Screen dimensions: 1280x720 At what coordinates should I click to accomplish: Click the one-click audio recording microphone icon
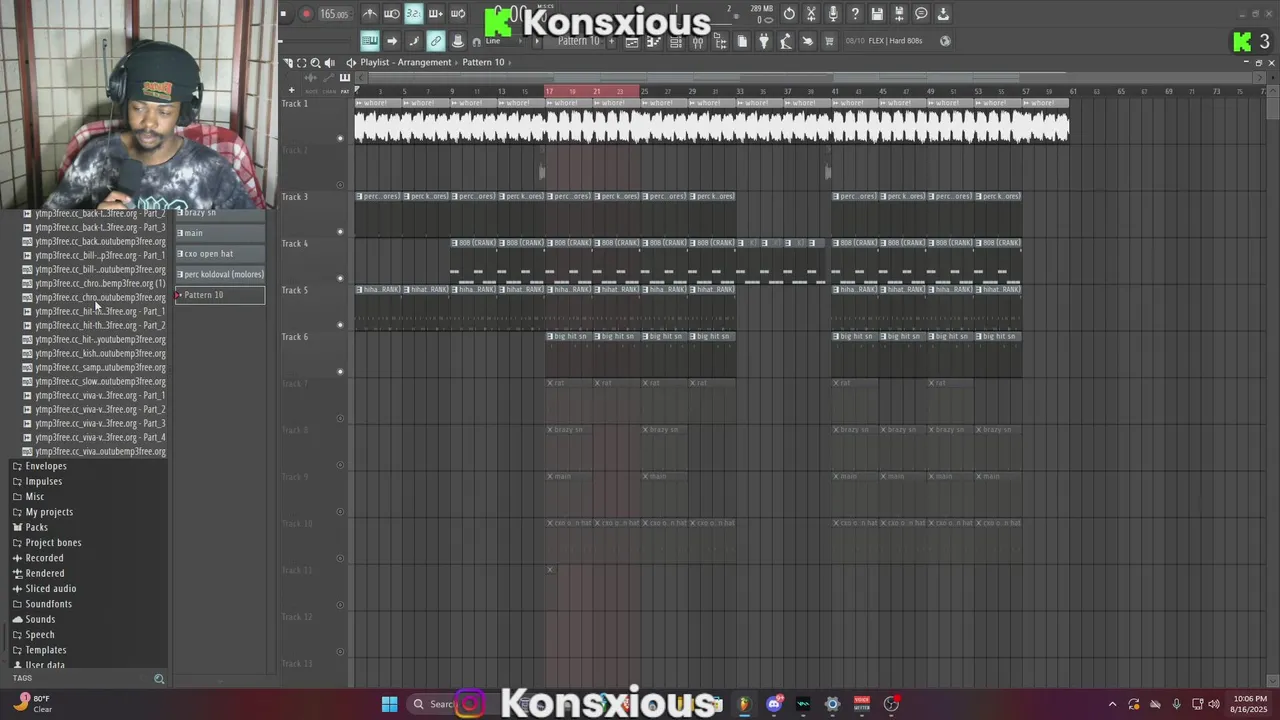coord(833,14)
